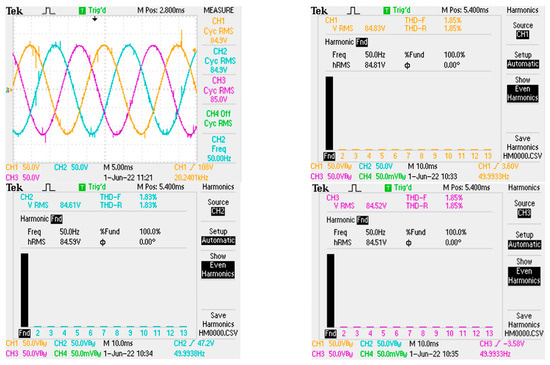Open the CH1 Cyc RMS measurement item
The image size is (550, 365).
click(218, 31)
